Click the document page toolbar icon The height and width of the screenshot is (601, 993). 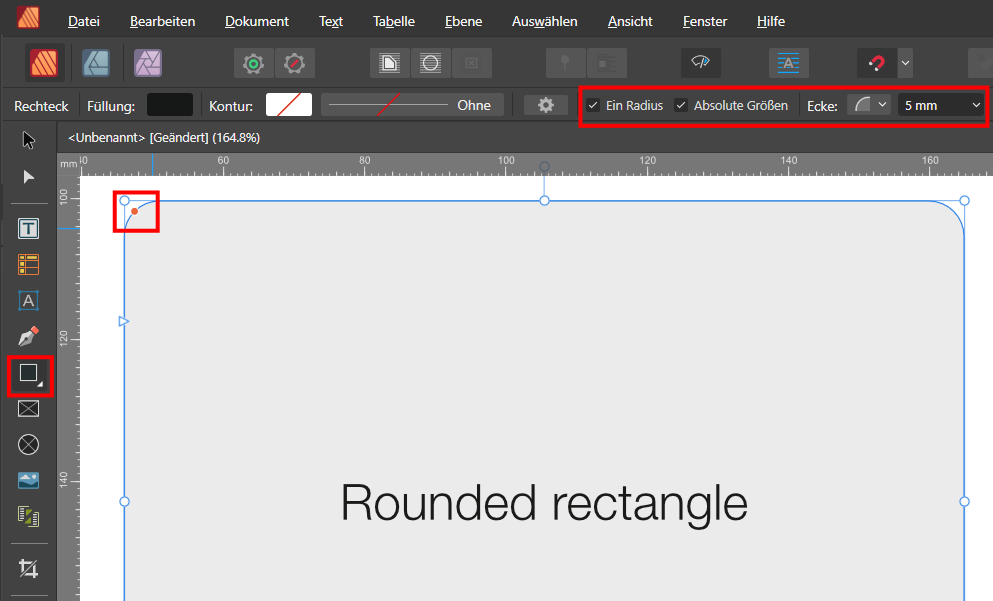click(389, 63)
